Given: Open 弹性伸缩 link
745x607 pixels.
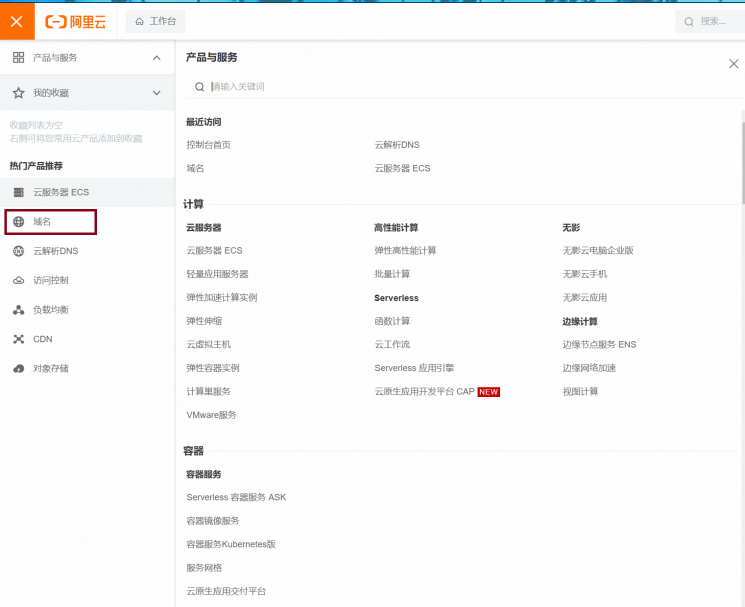Looking at the screenshot, I should pyautogui.click(x=204, y=321).
